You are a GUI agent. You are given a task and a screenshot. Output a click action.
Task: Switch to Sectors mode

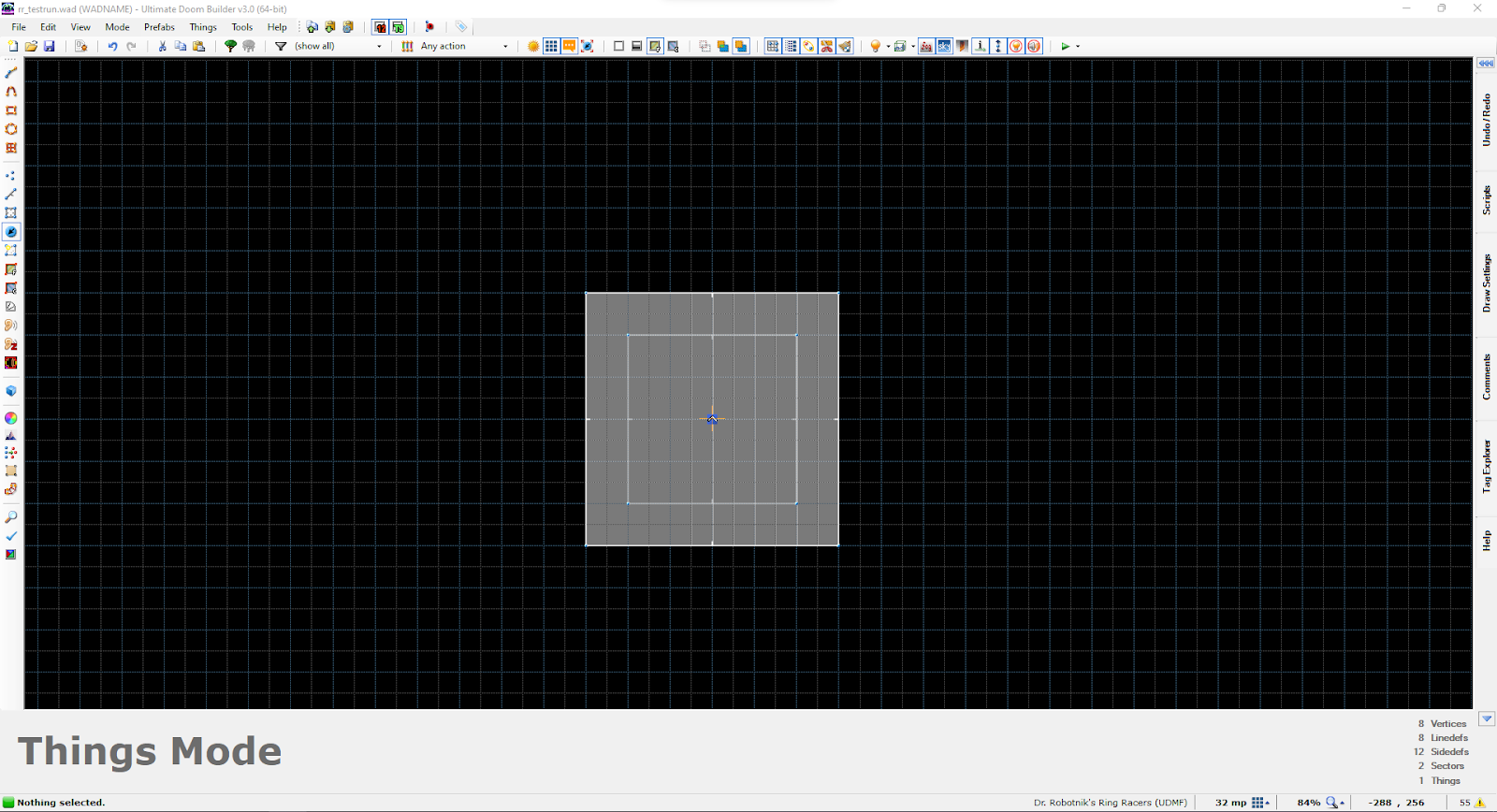point(11,212)
